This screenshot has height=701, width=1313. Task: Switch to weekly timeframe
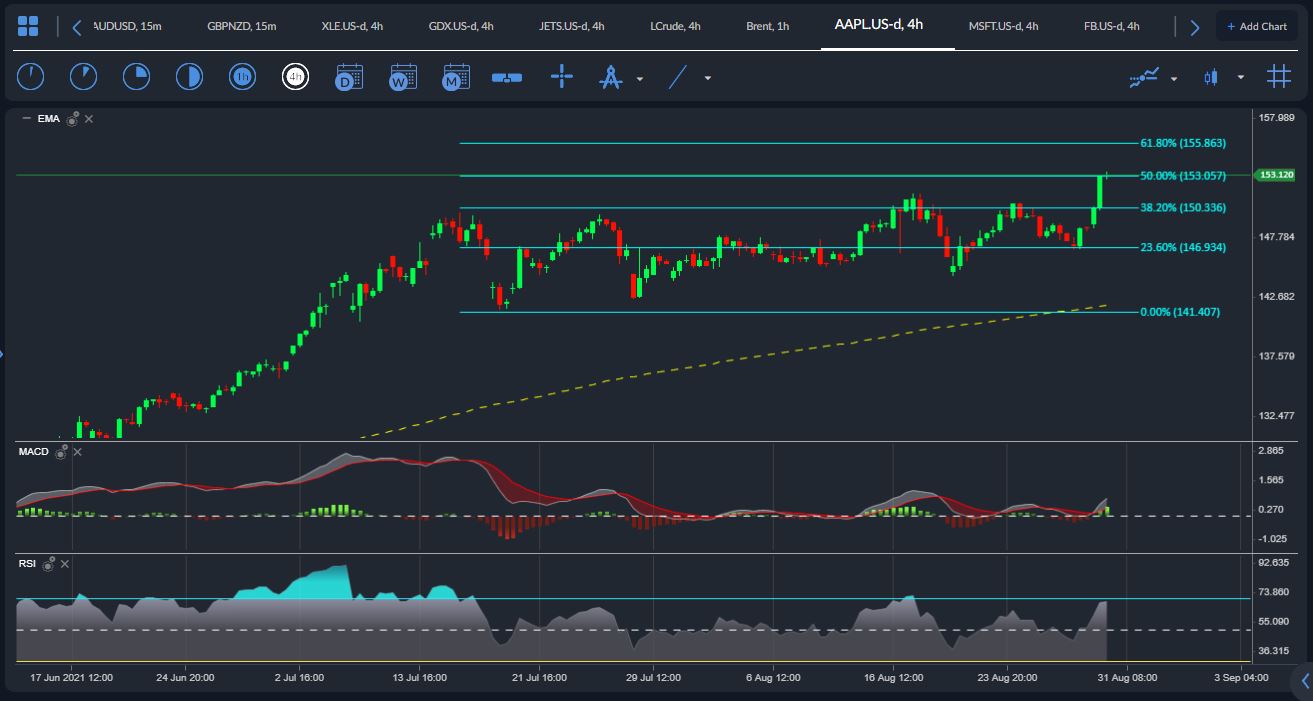click(x=403, y=77)
